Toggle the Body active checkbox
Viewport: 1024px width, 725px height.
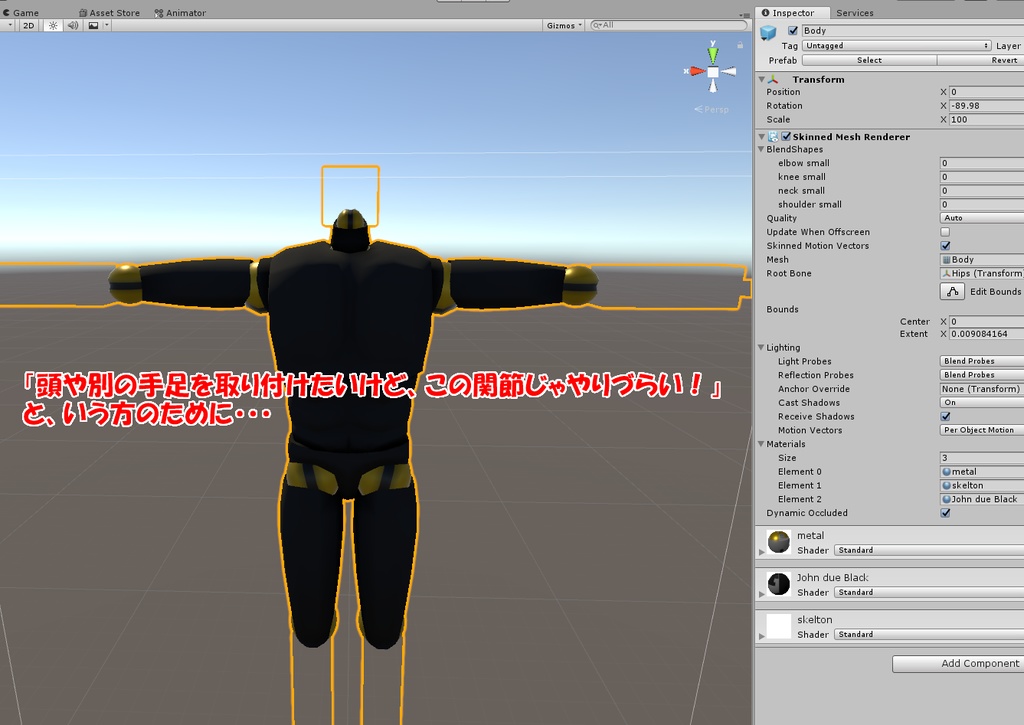pyautogui.click(x=794, y=30)
